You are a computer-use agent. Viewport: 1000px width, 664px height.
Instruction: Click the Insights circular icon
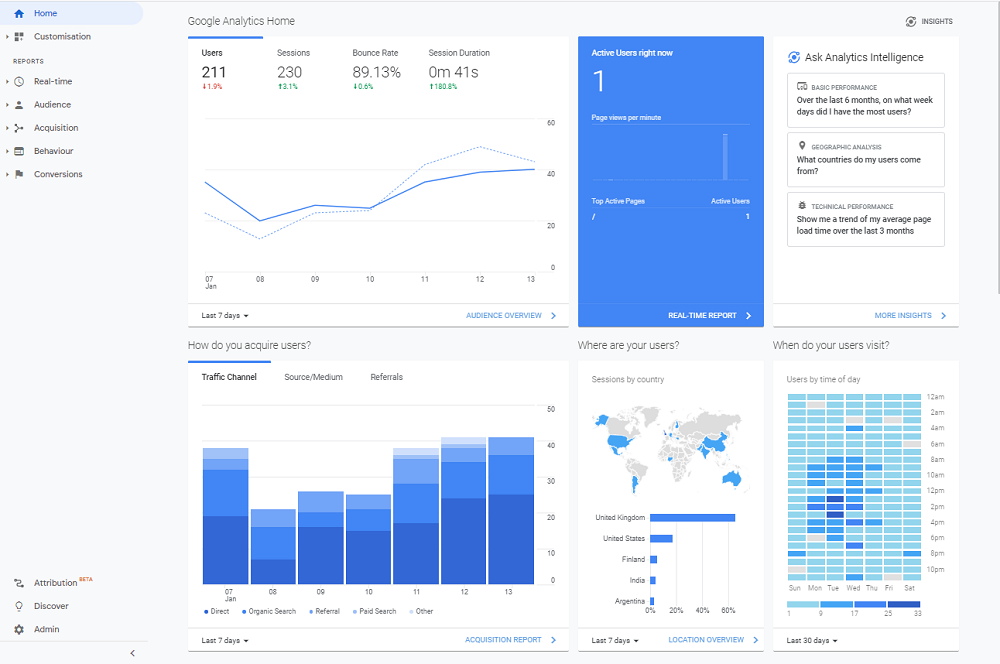911,22
